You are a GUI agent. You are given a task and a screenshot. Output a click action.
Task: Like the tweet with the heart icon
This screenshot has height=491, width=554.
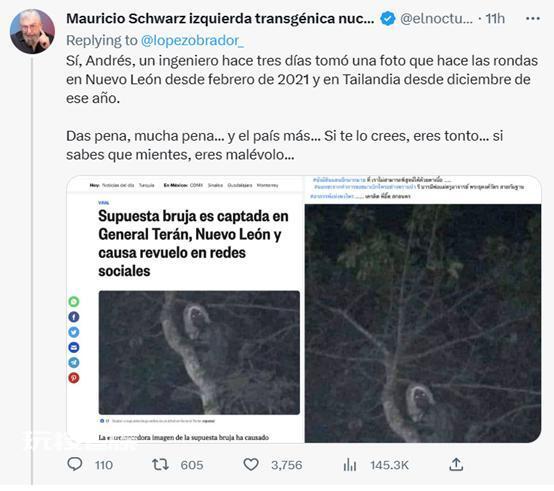coord(251,465)
